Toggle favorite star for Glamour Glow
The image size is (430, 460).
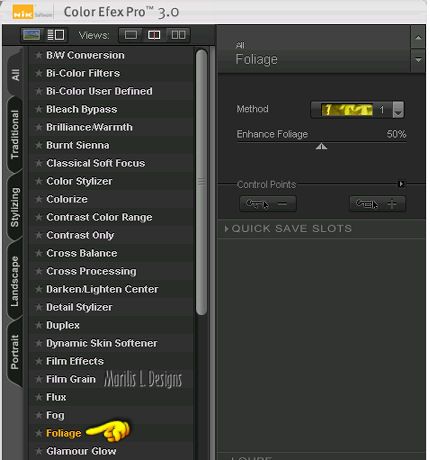[39, 451]
